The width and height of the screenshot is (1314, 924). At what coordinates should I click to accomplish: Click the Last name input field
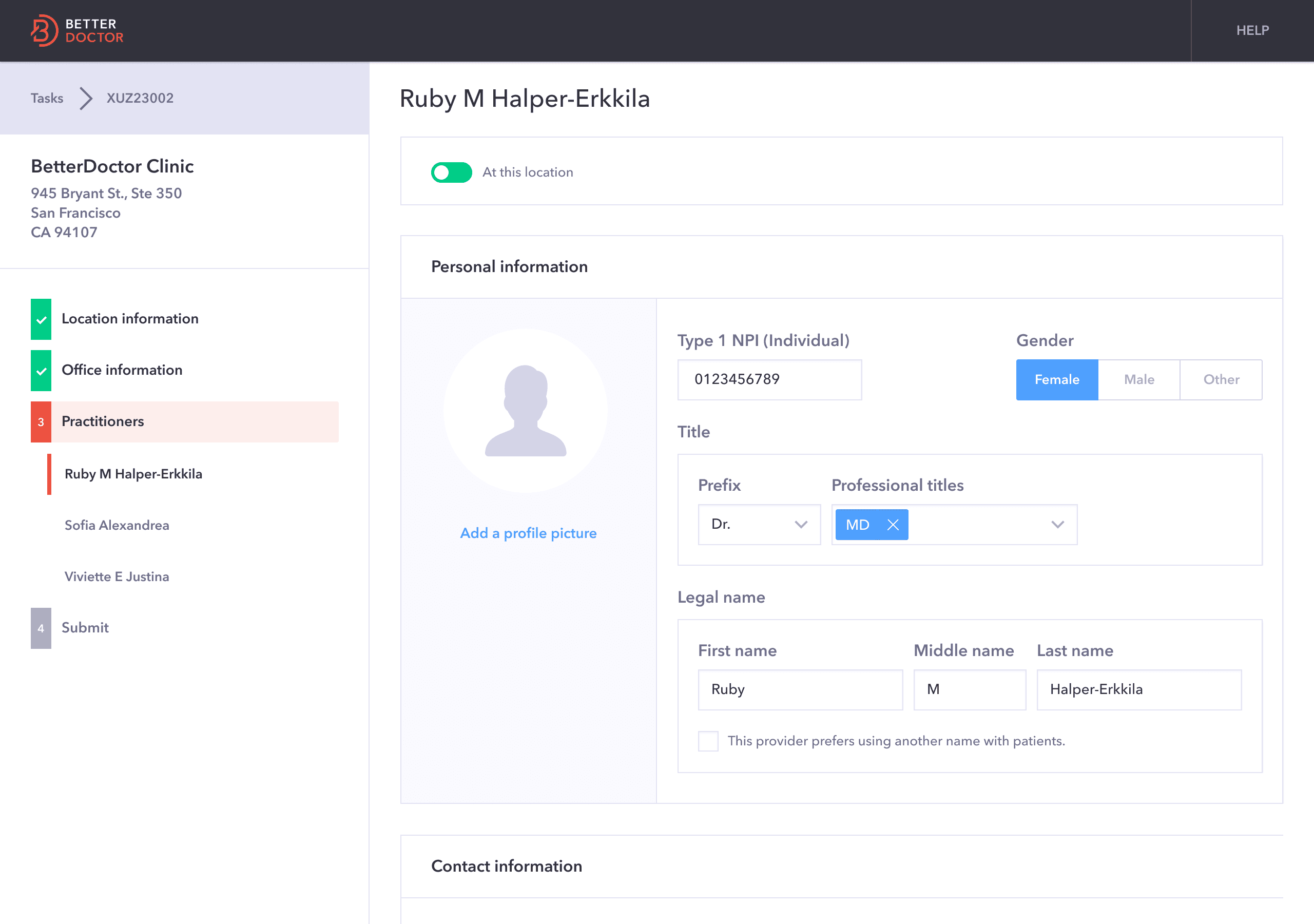point(1138,689)
